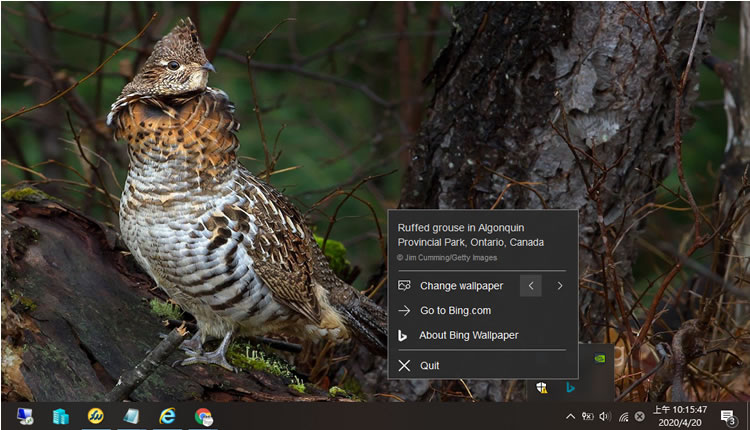Launch Google Chrome from taskbar

click(203, 417)
